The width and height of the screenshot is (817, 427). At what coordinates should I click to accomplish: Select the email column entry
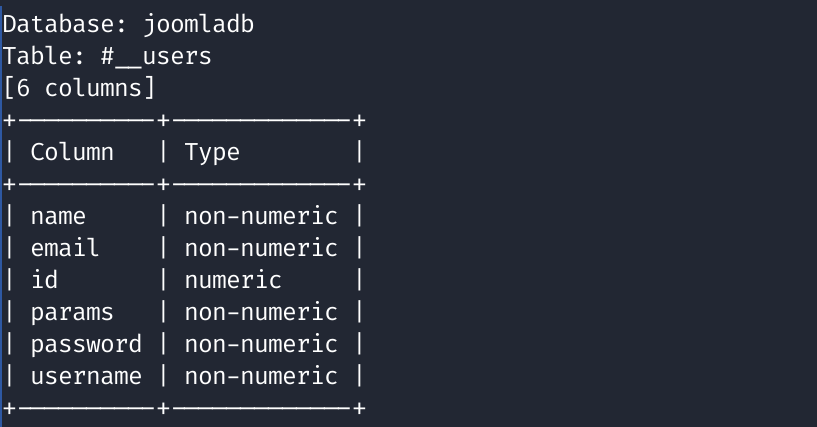pos(65,248)
